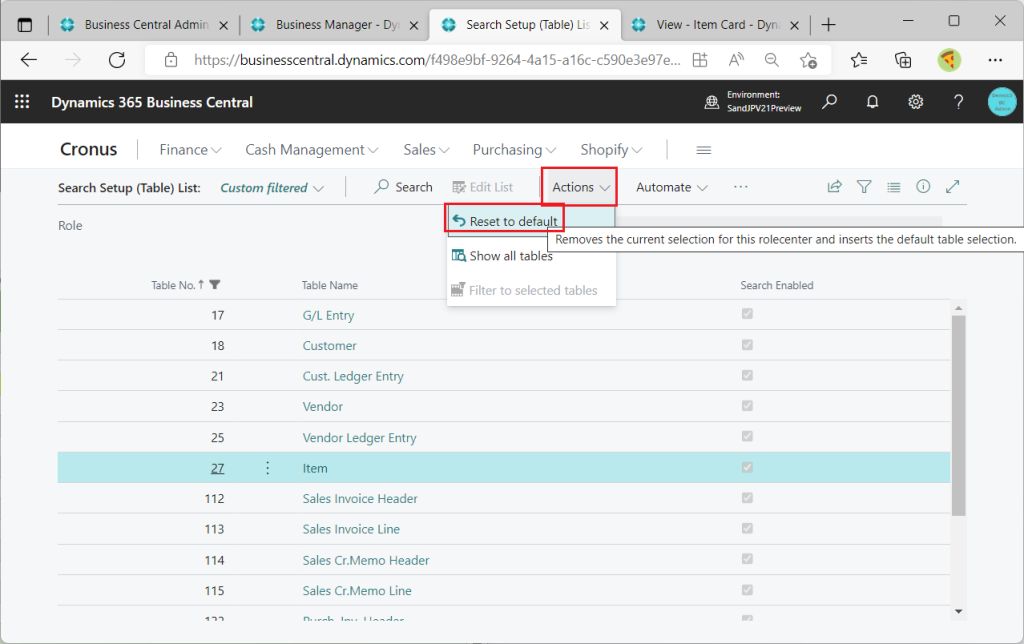The image size is (1024, 644).
Task: Open the settings gear in Business Central
Action: 916,102
